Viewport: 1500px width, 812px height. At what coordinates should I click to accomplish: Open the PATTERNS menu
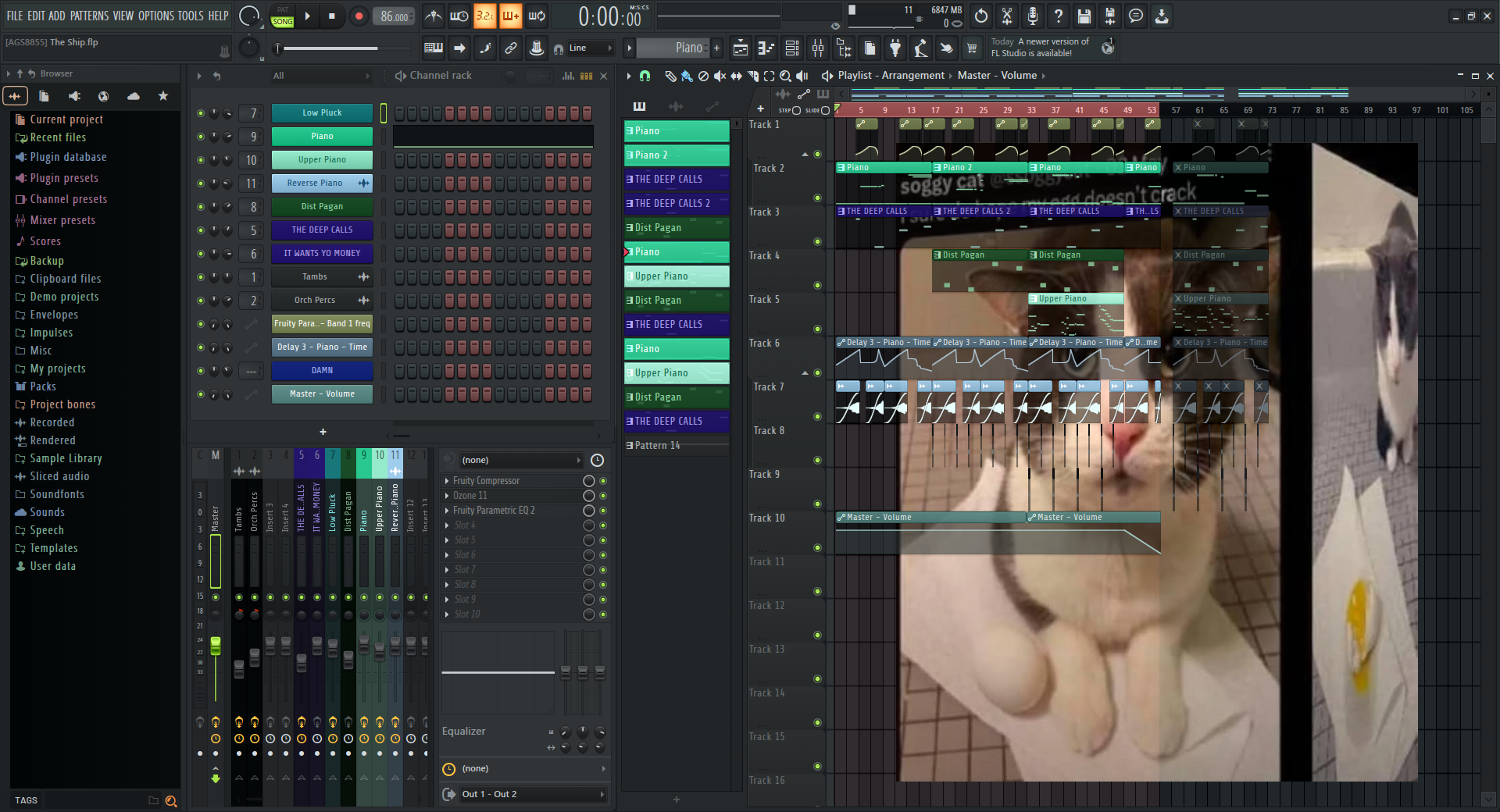[89, 16]
